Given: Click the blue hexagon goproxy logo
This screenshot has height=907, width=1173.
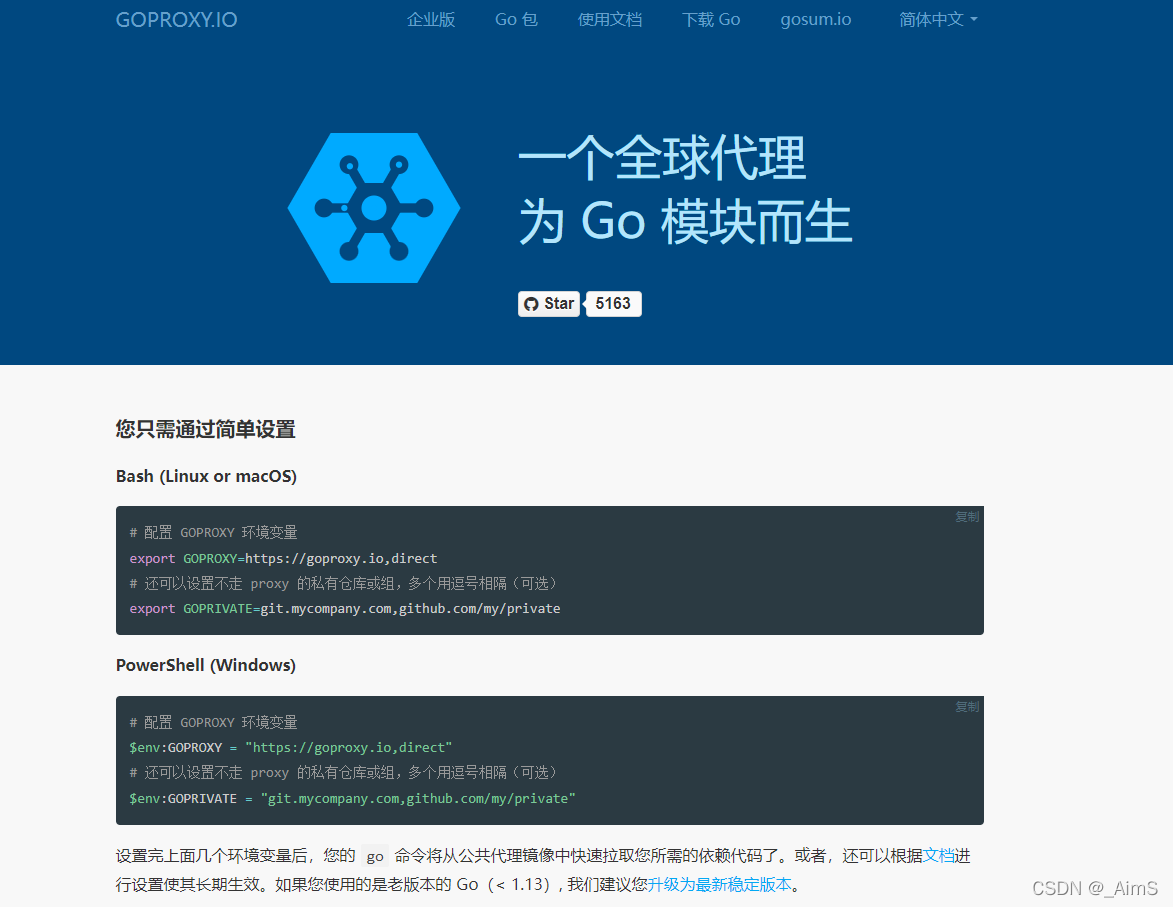Looking at the screenshot, I should tap(373, 208).
